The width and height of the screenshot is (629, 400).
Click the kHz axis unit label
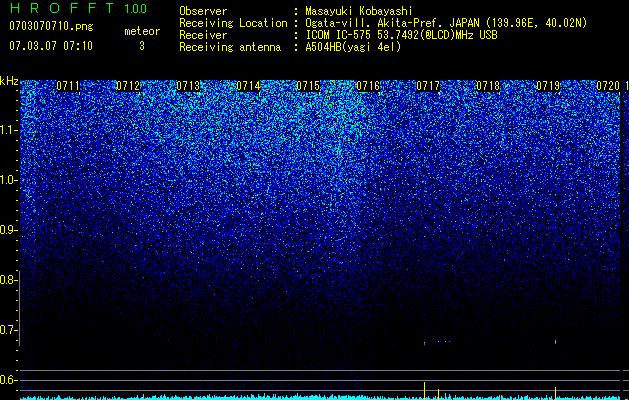pyautogui.click(x=9, y=81)
